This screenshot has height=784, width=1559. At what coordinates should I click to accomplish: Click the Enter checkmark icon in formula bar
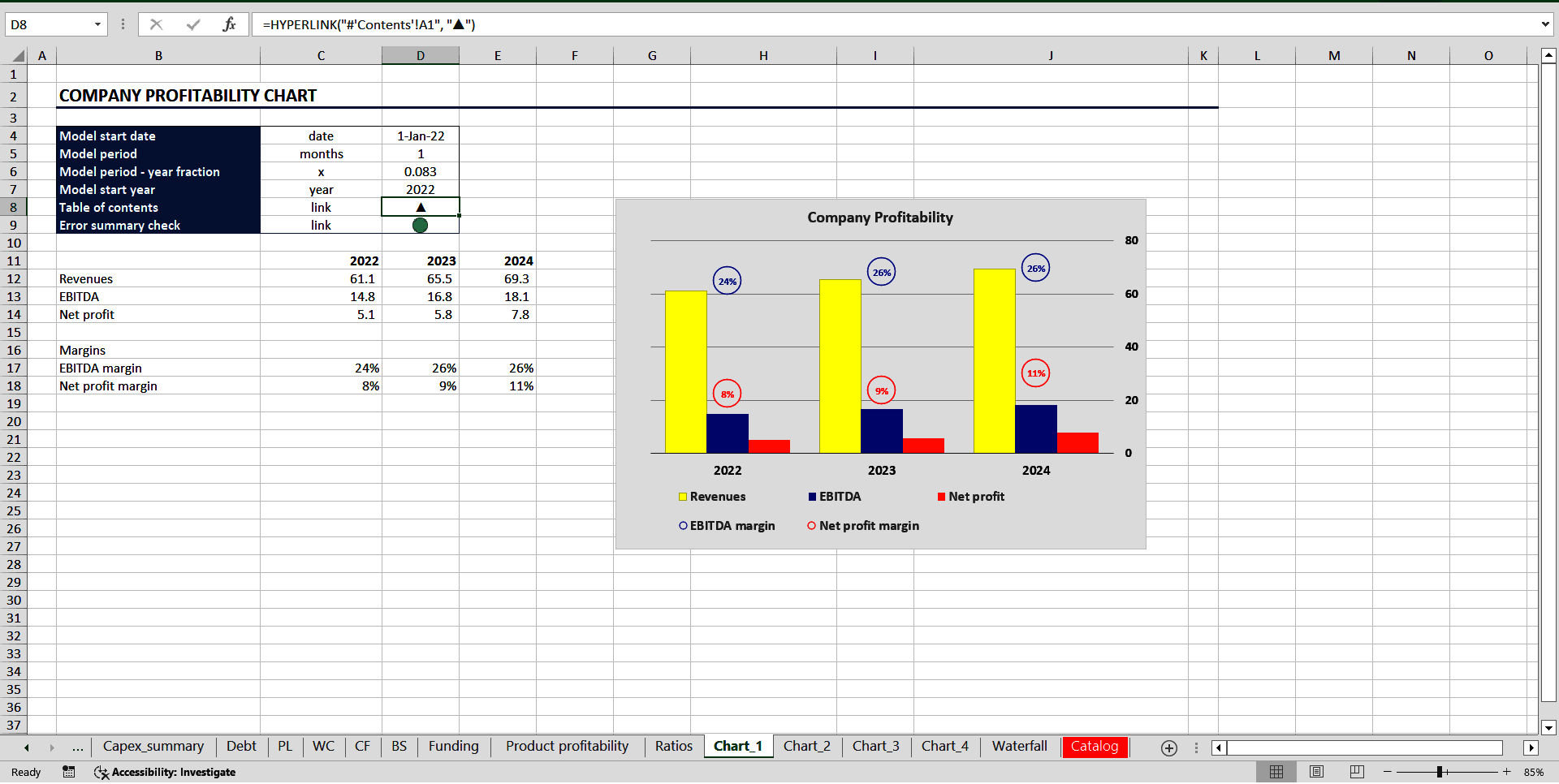tap(193, 24)
